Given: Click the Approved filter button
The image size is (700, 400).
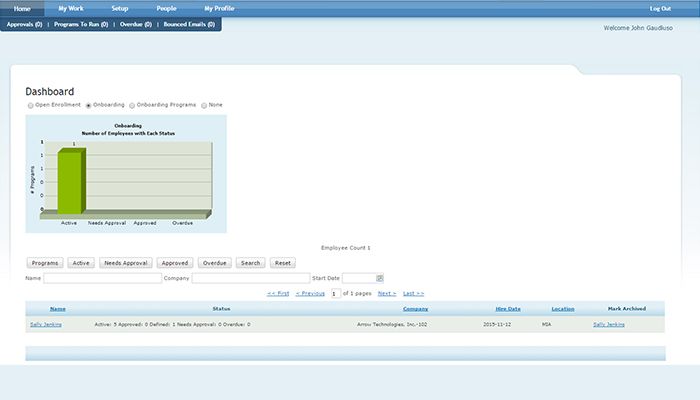Looking at the screenshot, I should (x=175, y=263).
